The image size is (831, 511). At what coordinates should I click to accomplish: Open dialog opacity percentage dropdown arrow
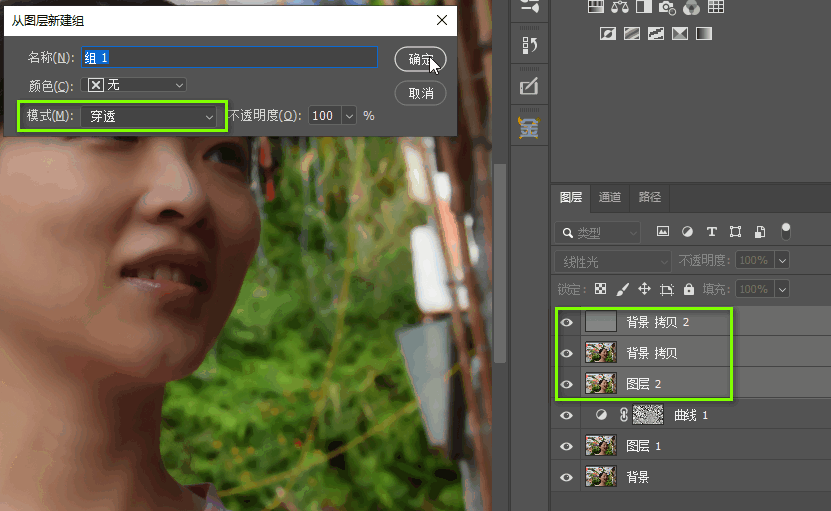pos(349,116)
